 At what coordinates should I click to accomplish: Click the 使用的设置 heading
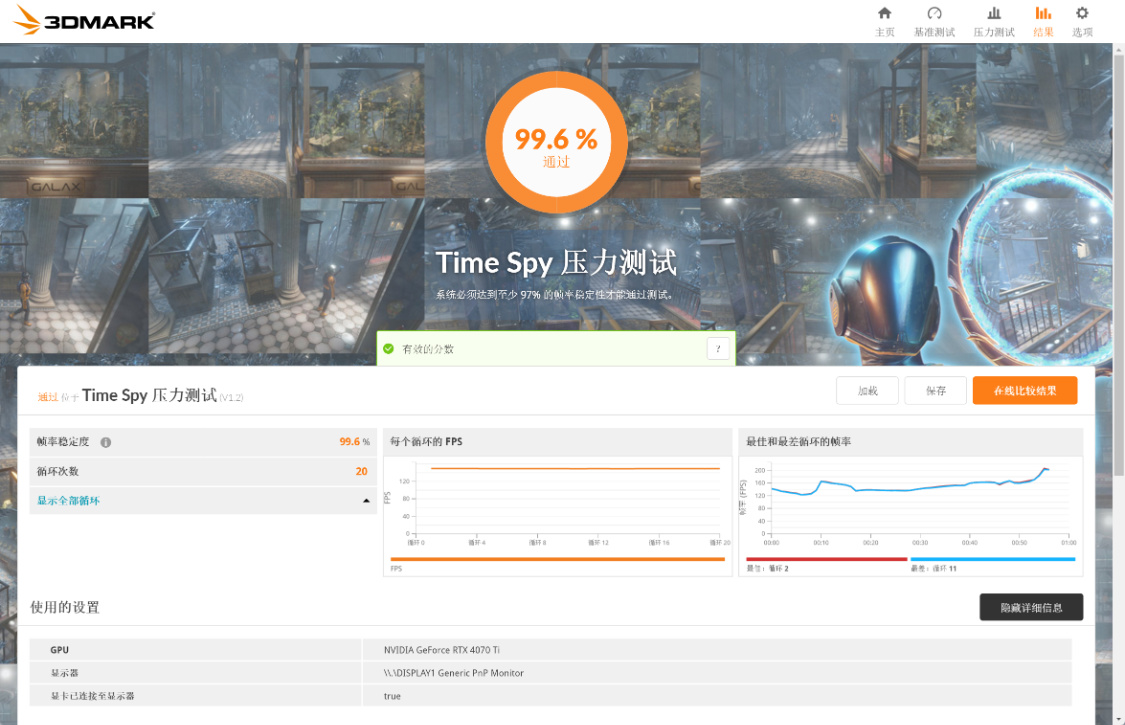[65, 607]
